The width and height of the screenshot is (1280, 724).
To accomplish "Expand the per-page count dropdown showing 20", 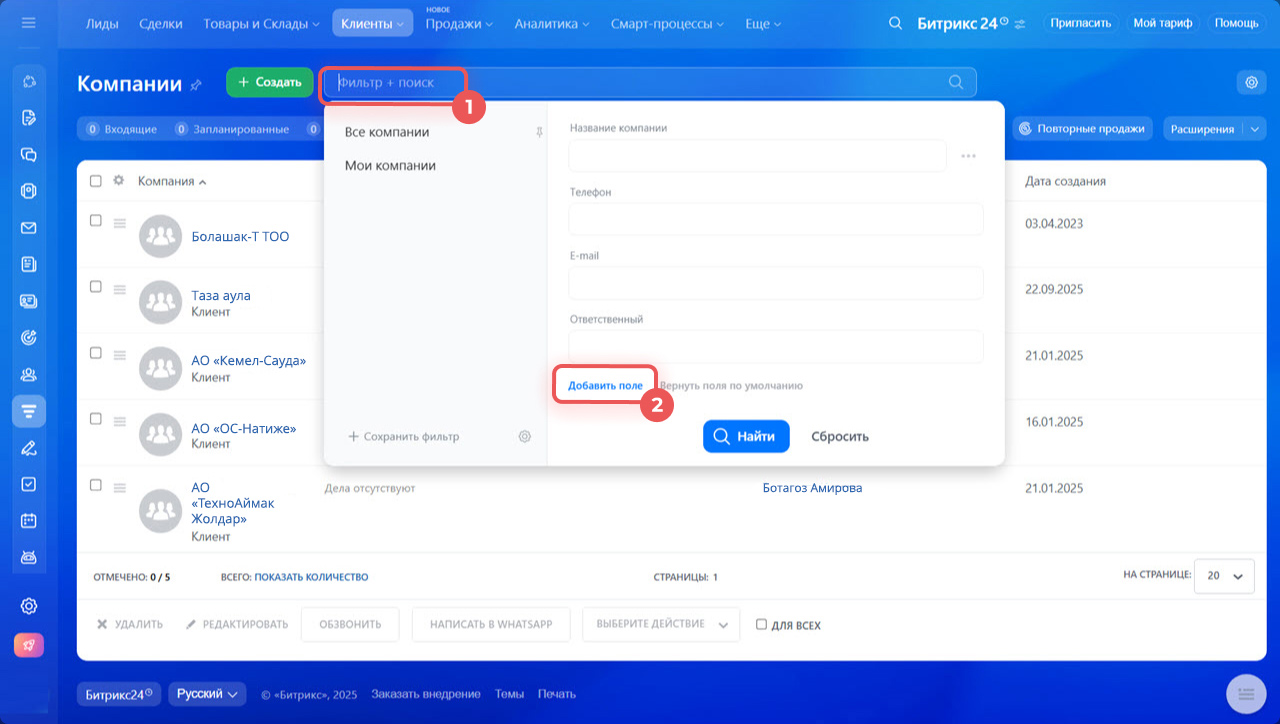I will tap(1224, 576).
